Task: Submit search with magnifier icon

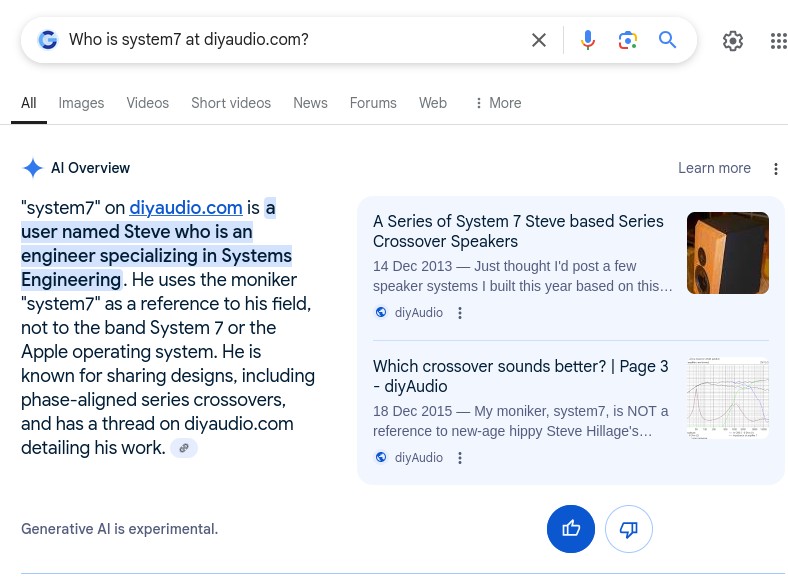Action: click(x=667, y=39)
